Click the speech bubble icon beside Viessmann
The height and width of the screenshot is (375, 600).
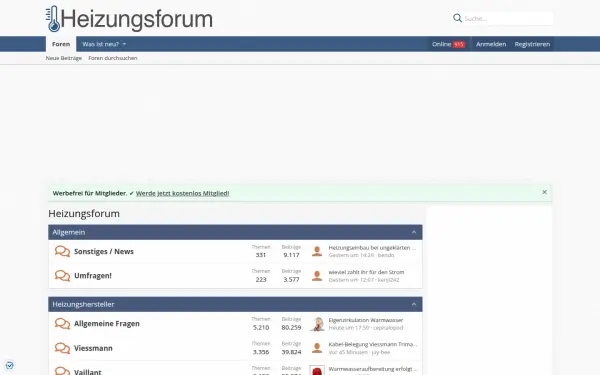click(62, 348)
